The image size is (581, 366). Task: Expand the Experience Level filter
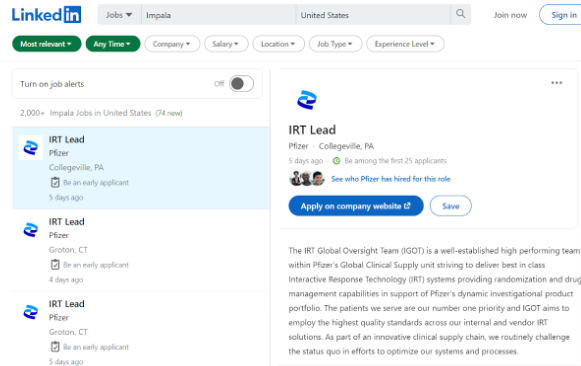(405, 44)
